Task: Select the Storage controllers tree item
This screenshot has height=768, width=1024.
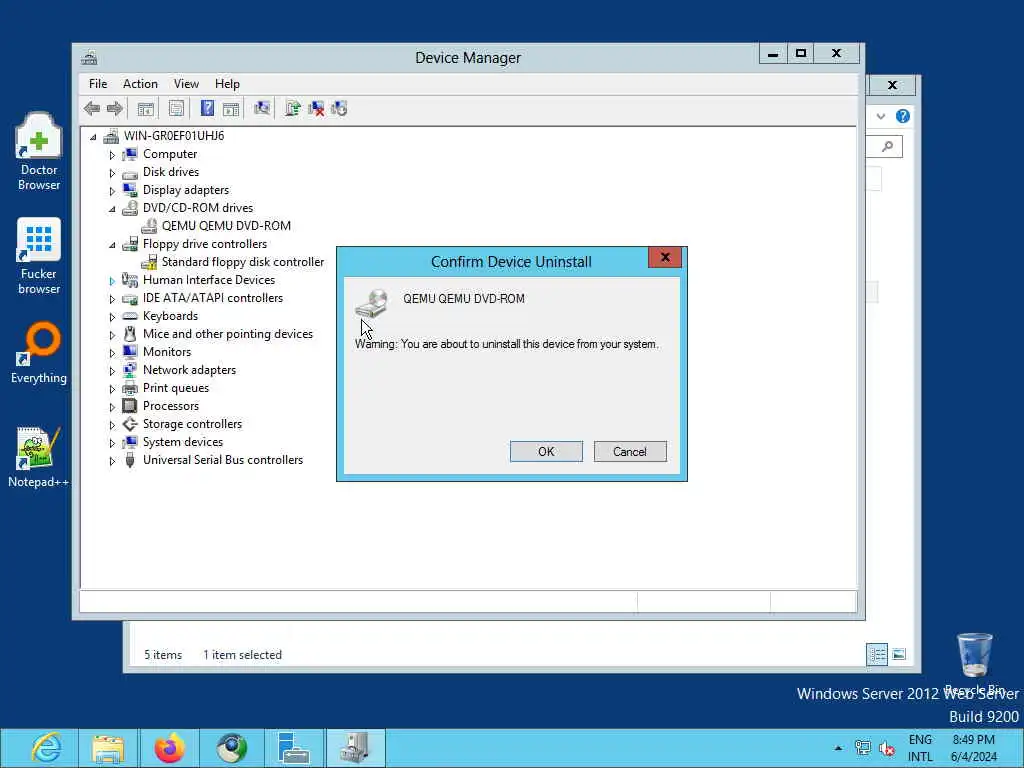Action: tap(192, 424)
